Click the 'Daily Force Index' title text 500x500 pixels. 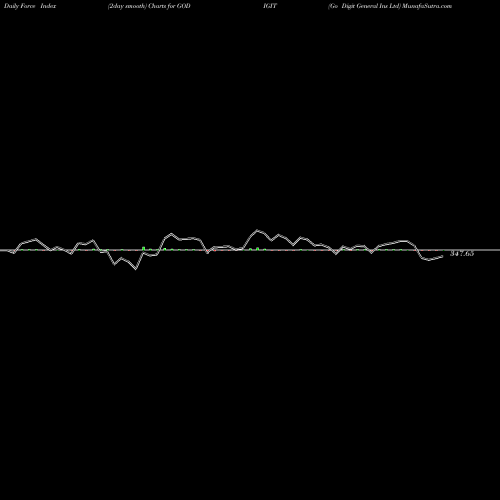point(30,6)
